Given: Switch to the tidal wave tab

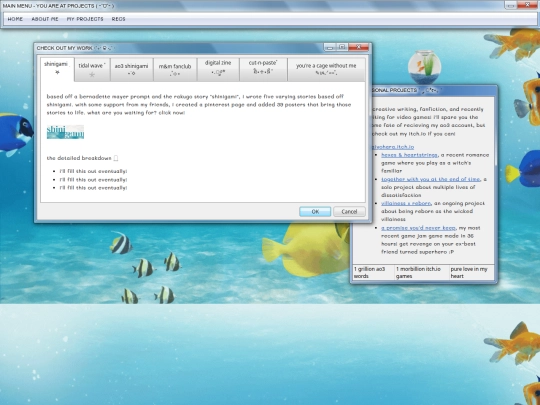Looking at the screenshot, I should tap(92, 69).
